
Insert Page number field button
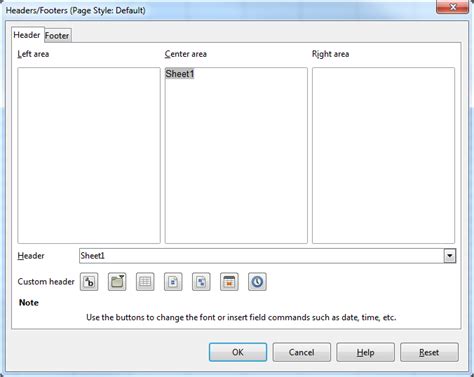point(173,282)
